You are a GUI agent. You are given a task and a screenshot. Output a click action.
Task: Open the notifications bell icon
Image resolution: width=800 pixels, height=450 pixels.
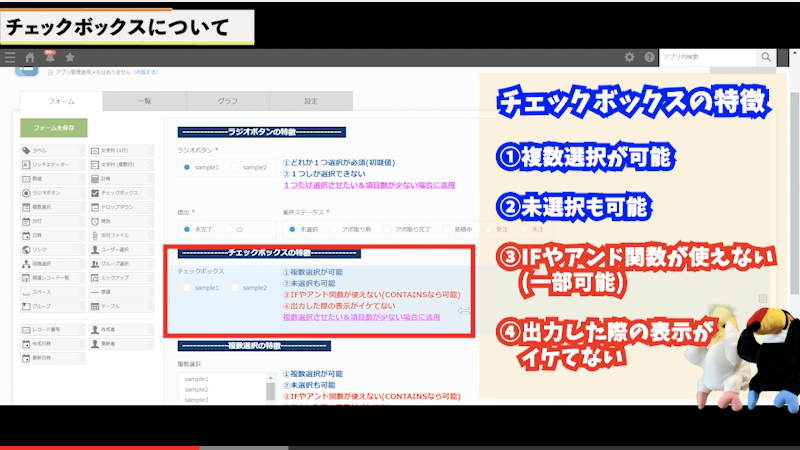pos(49,58)
